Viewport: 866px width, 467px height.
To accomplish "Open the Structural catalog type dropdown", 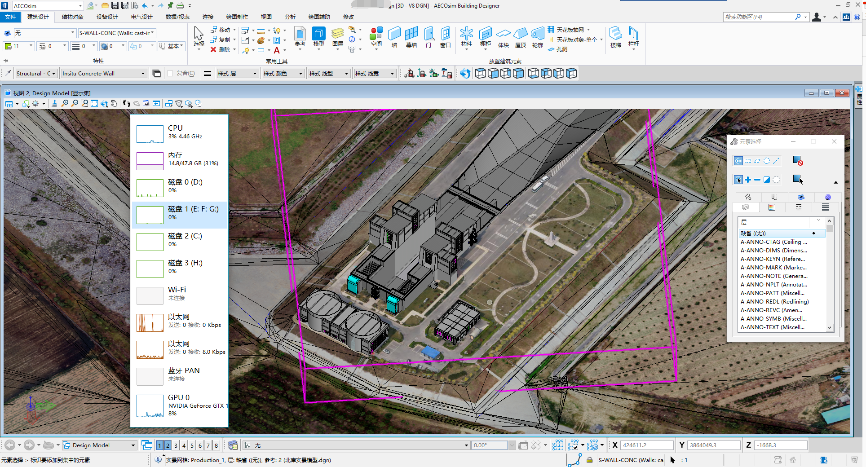I will (51, 73).
